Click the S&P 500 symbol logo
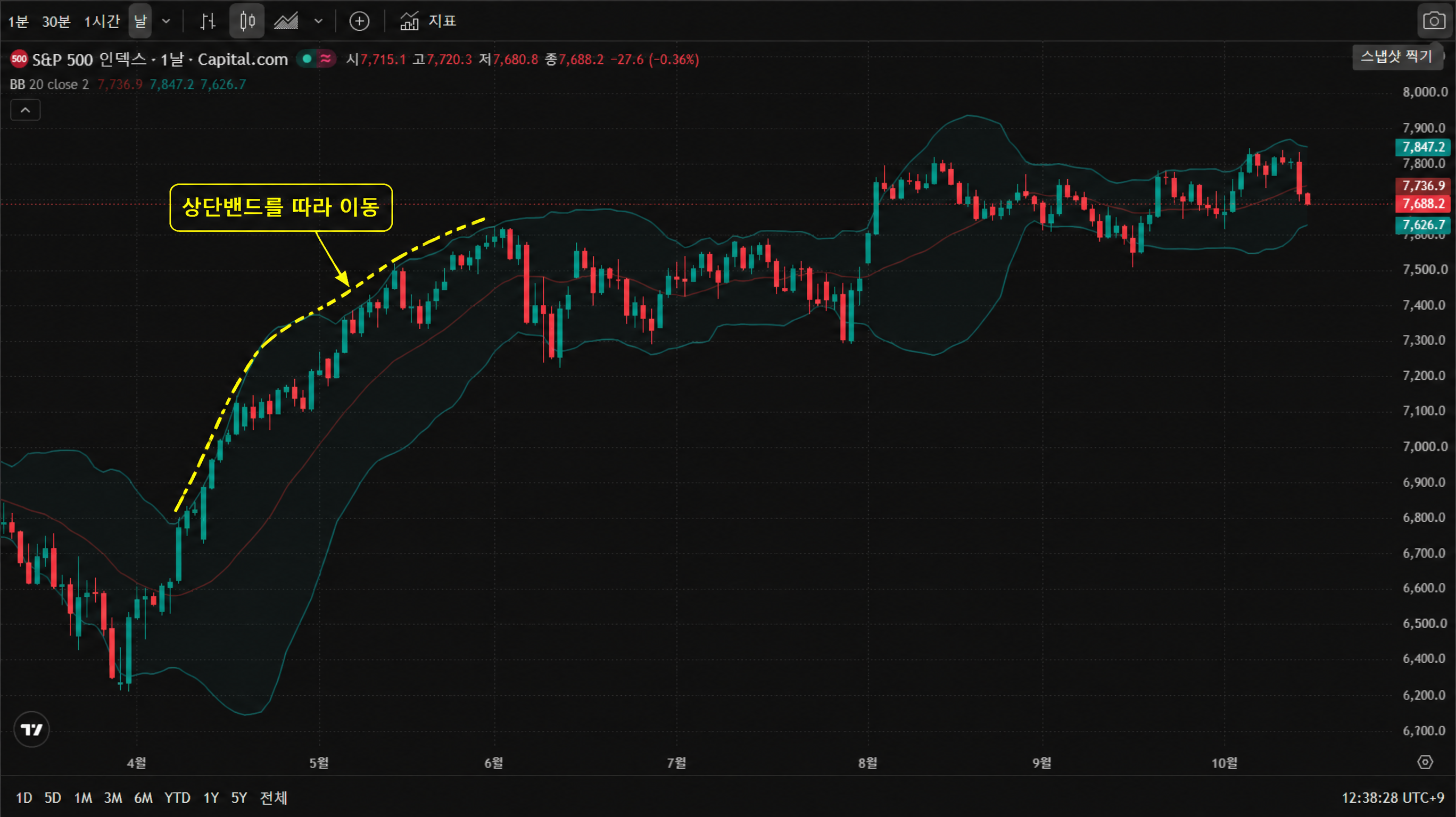Screen dimensions: 1456x817 tap(19, 59)
